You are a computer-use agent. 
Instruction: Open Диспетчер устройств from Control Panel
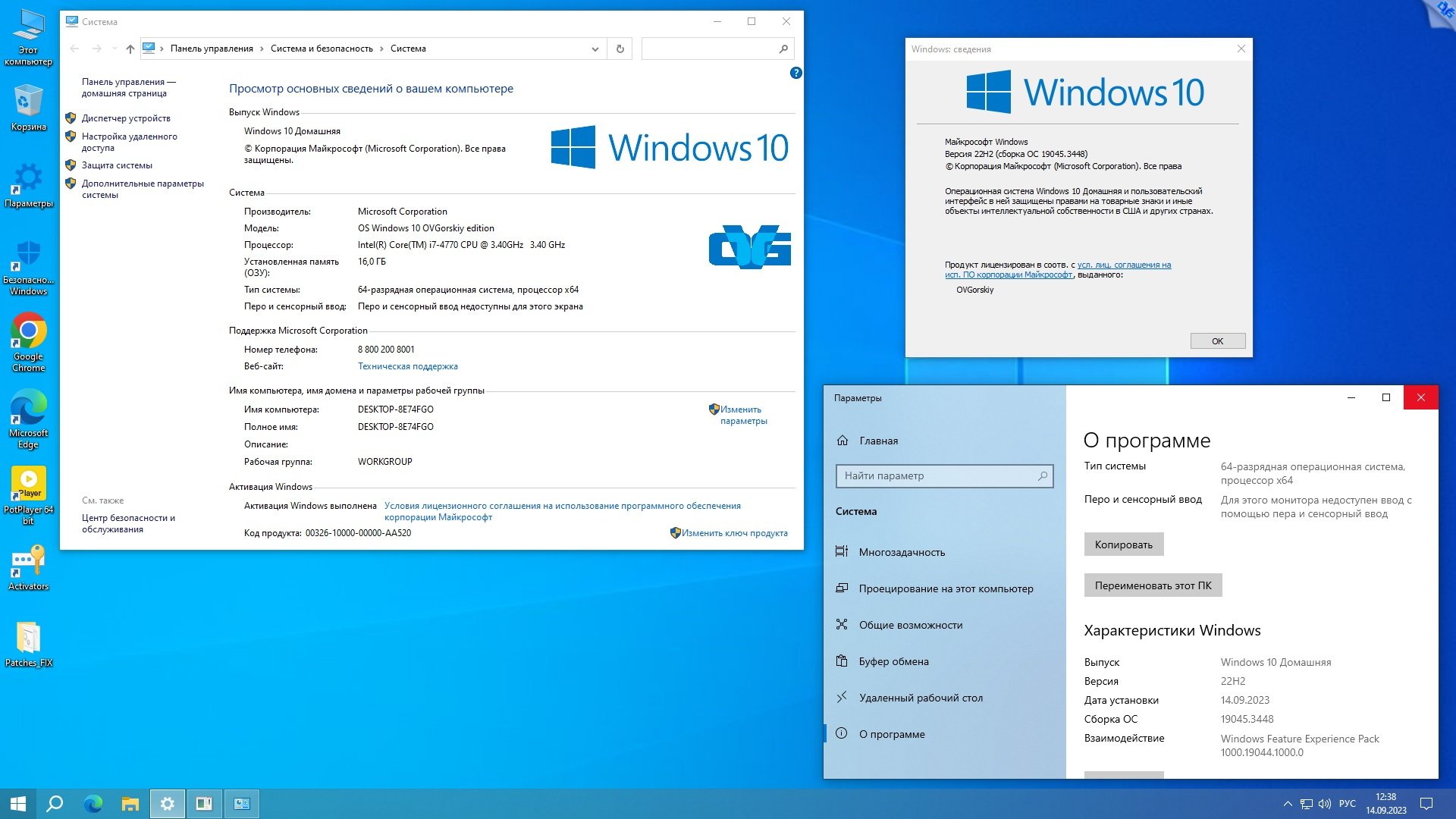tap(127, 117)
